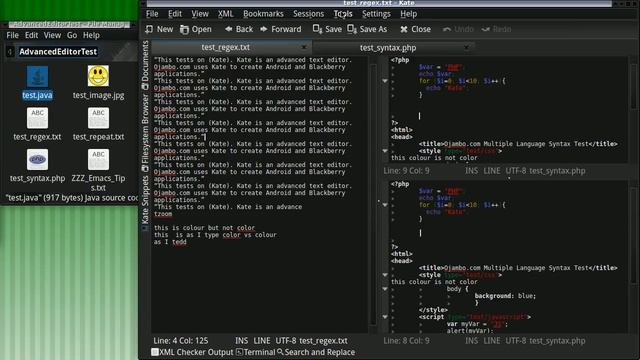The width and height of the screenshot is (640, 360).
Task: Open the Sessions menu
Action: pyautogui.click(x=308, y=13)
